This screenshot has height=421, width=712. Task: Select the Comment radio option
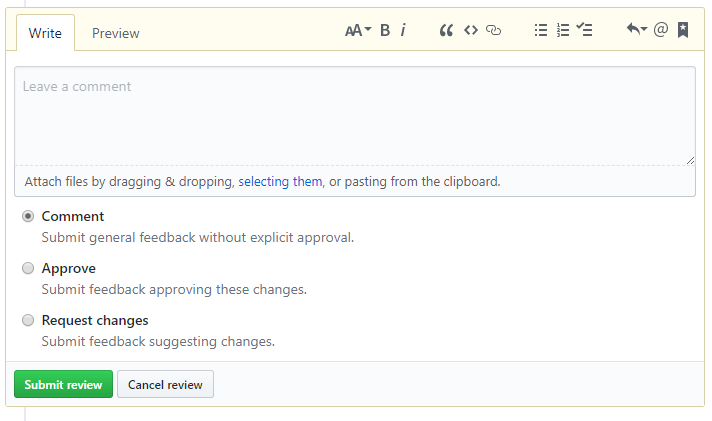click(x=28, y=216)
